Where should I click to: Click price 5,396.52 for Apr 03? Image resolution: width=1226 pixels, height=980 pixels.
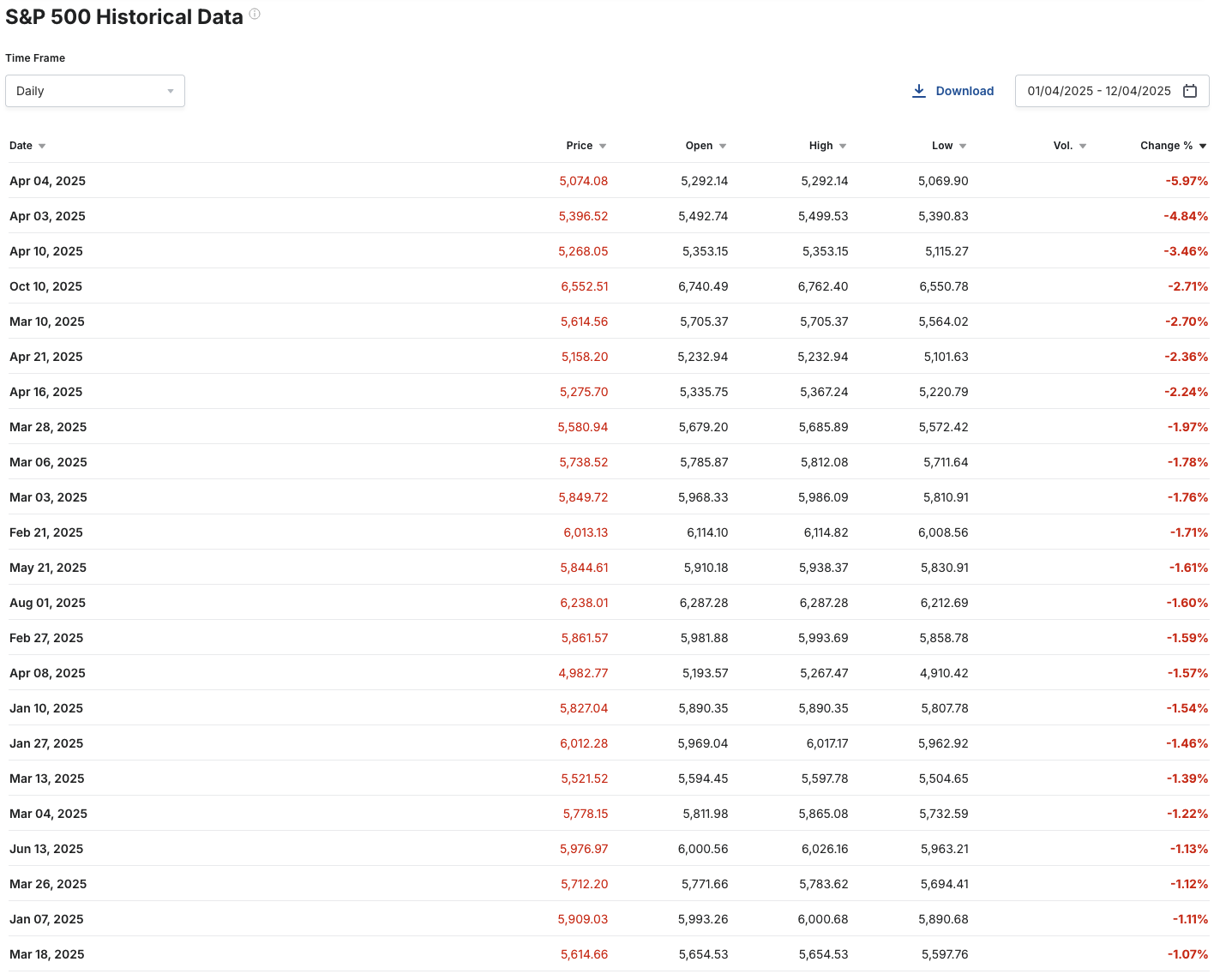click(583, 216)
